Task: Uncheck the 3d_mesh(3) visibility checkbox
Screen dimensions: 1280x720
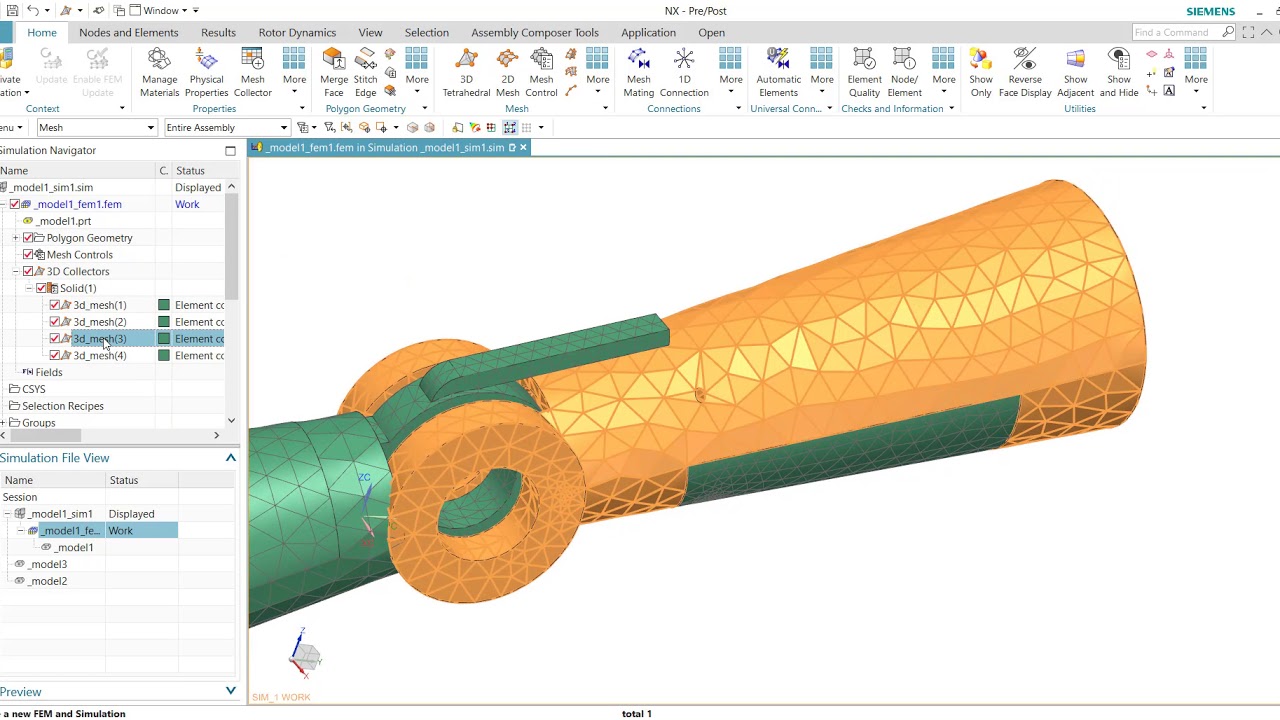Action: (x=55, y=339)
